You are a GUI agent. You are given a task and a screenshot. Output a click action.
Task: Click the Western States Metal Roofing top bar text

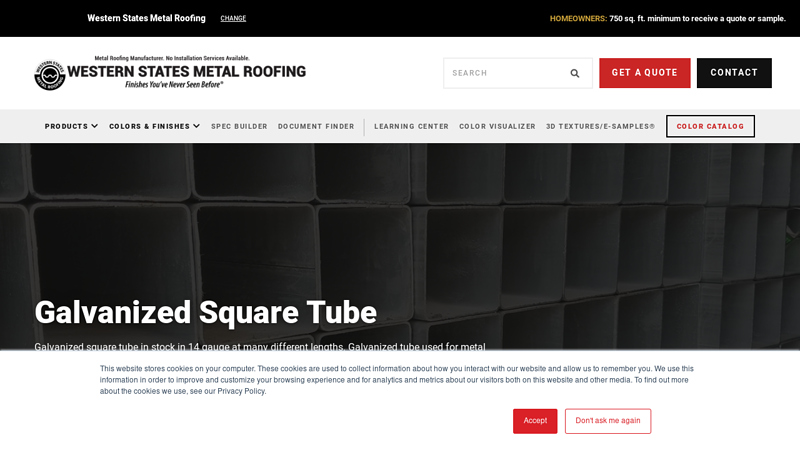click(x=146, y=18)
